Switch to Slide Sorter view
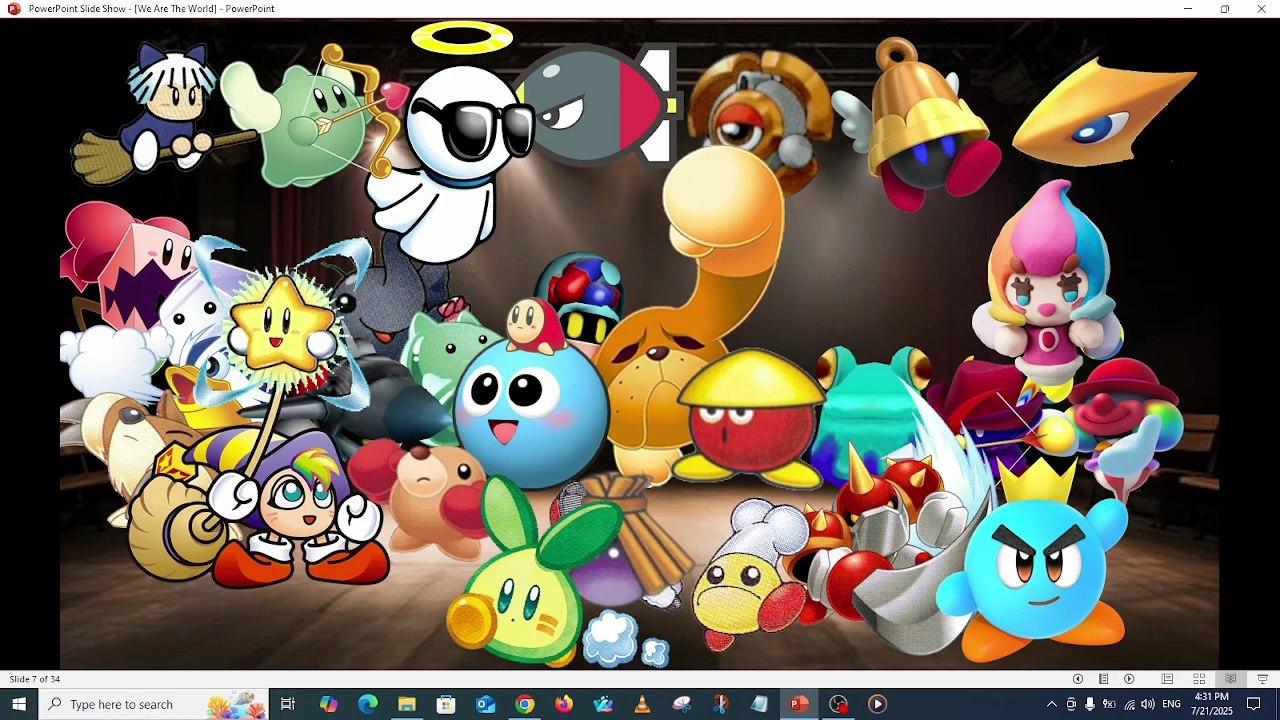 click(x=1199, y=679)
